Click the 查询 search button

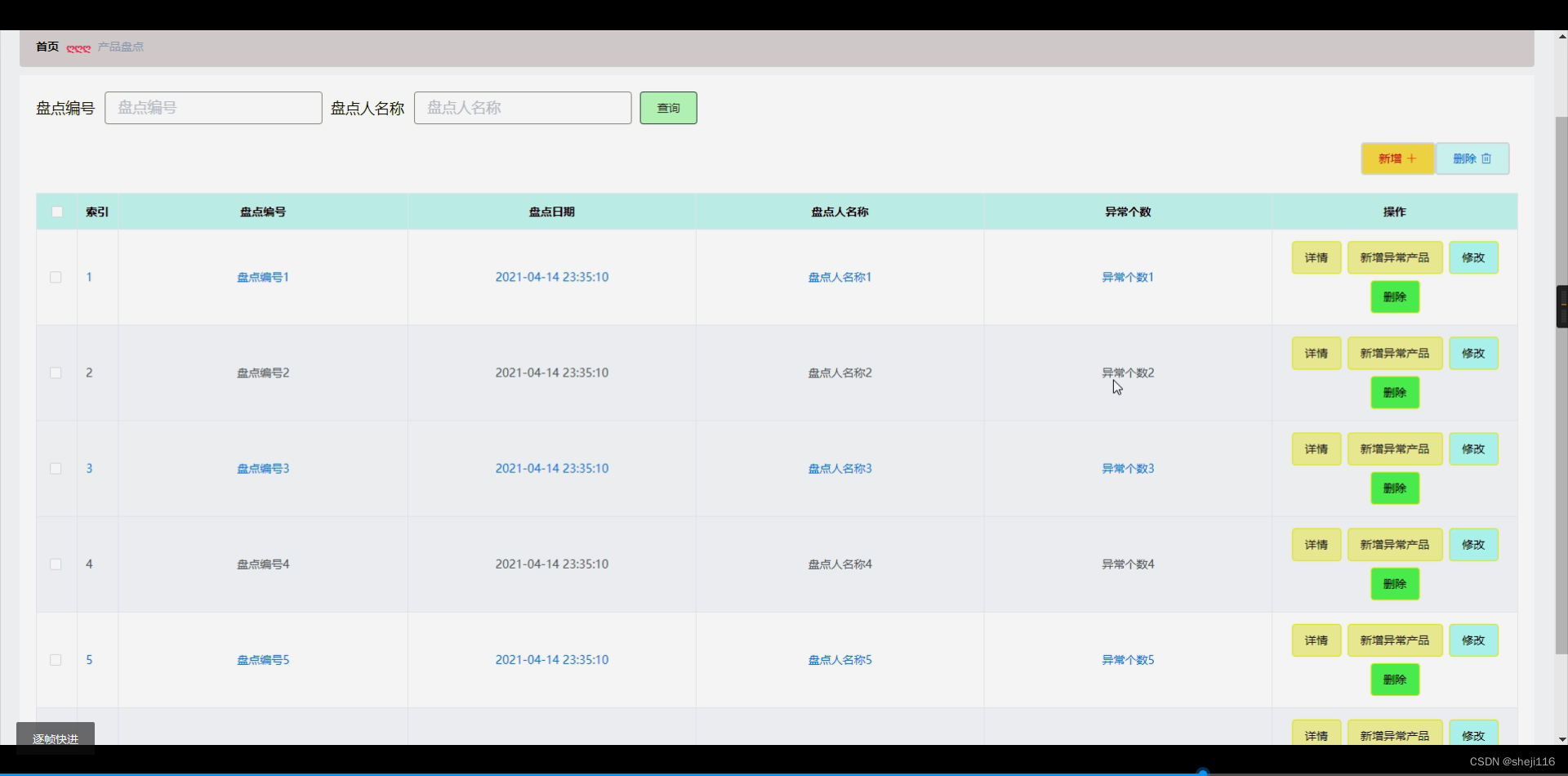point(668,108)
